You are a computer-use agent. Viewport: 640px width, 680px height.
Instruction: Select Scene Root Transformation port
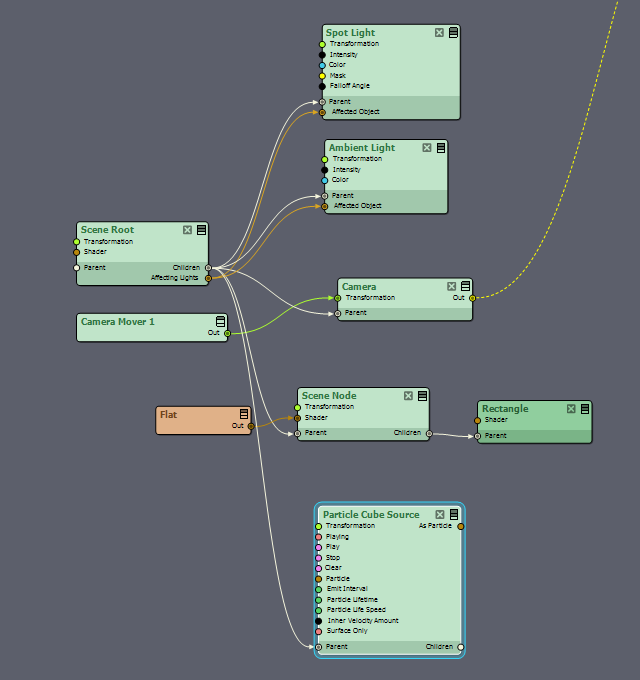click(77, 242)
